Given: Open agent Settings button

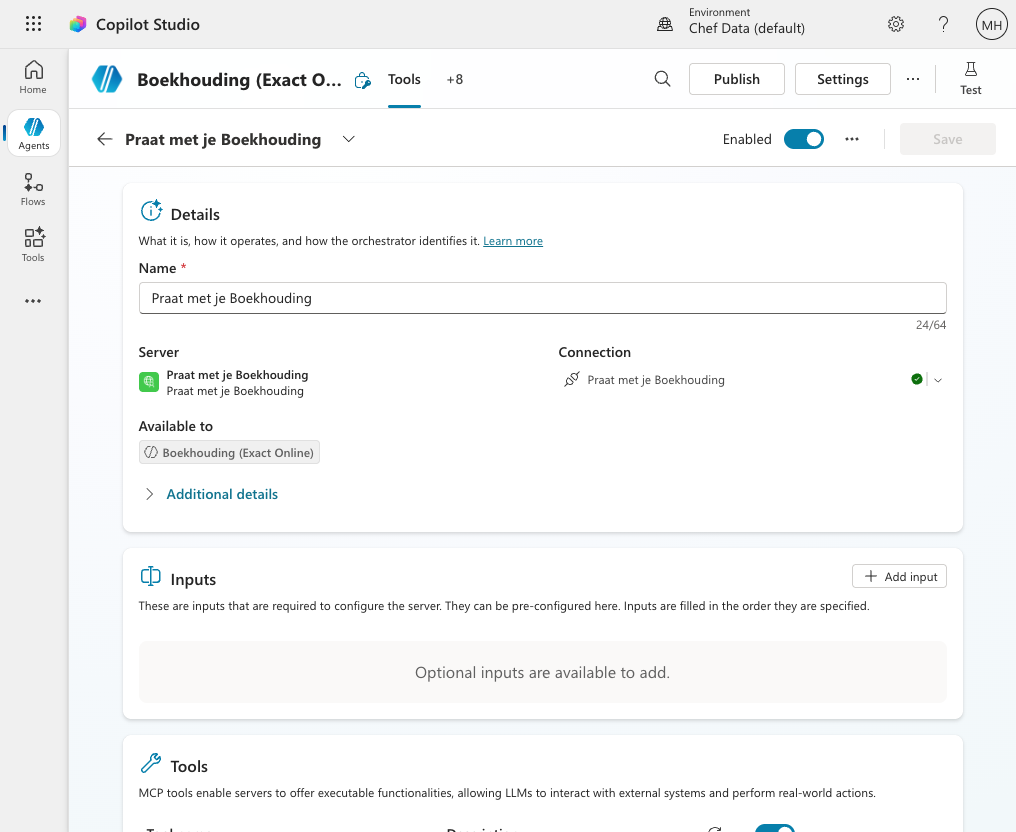Looking at the screenshot, I should 842,79.
